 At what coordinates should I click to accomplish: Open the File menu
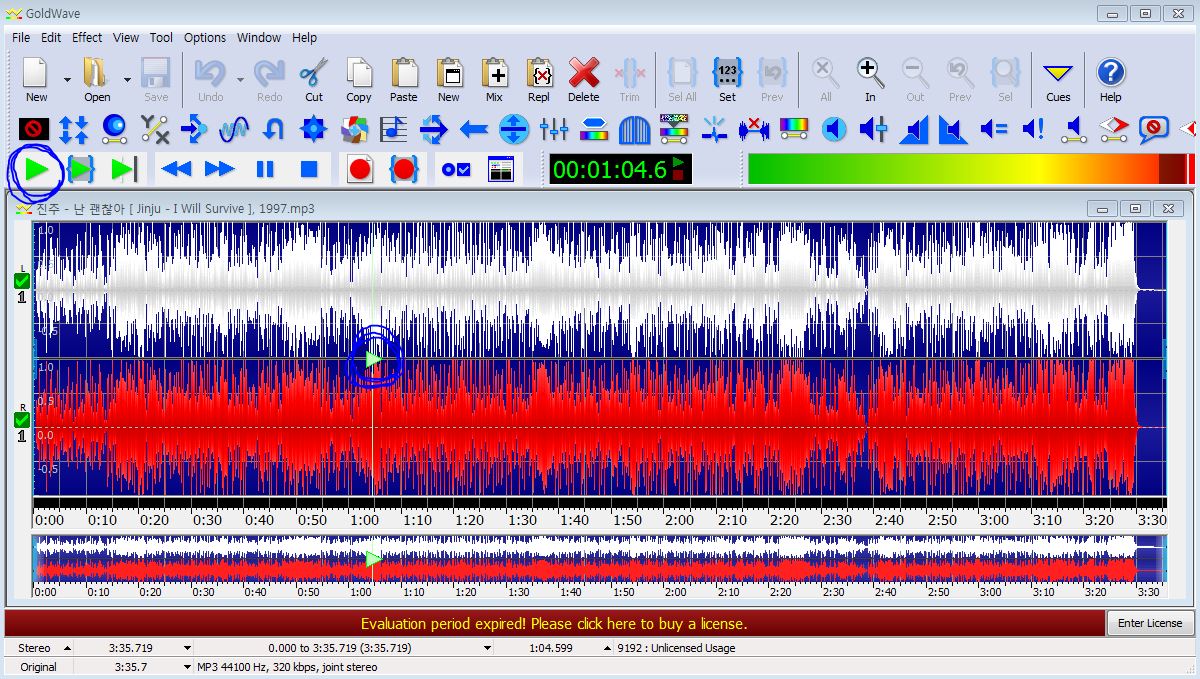(21, 37)
